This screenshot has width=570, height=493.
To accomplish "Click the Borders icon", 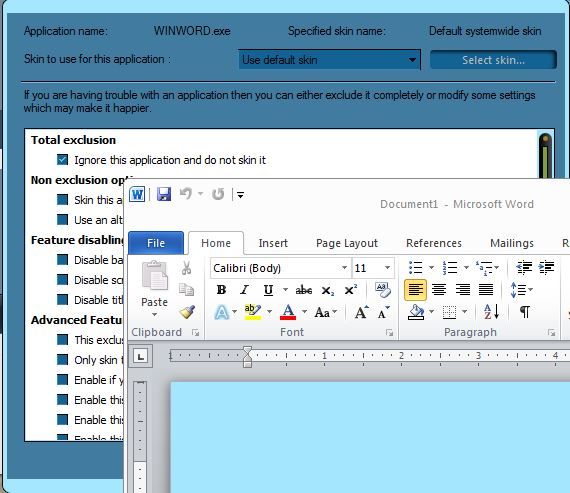I will point(449,312).
